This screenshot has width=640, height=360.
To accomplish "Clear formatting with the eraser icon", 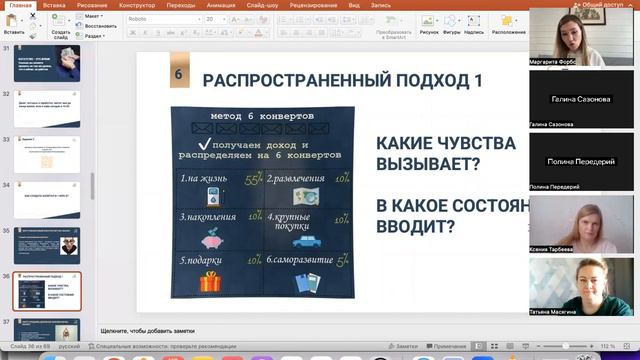I will coord(263,19).
